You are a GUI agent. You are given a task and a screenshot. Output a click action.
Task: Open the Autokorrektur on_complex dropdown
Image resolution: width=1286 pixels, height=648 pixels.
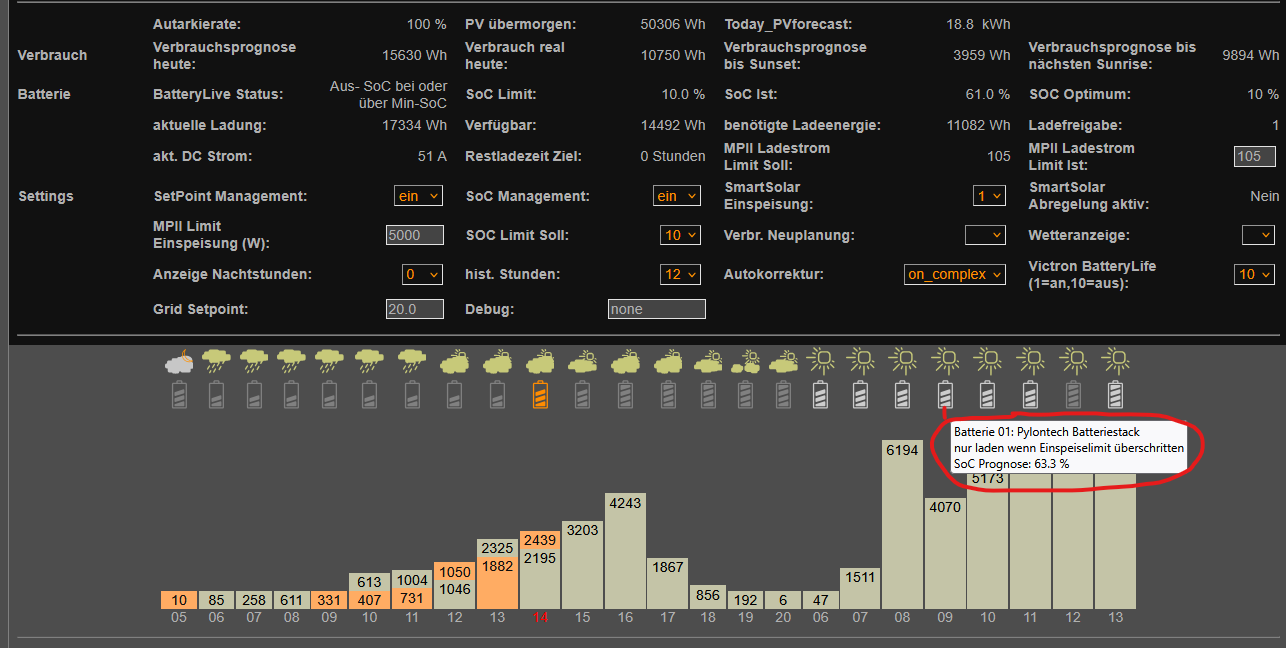click(x=954, y=274)
